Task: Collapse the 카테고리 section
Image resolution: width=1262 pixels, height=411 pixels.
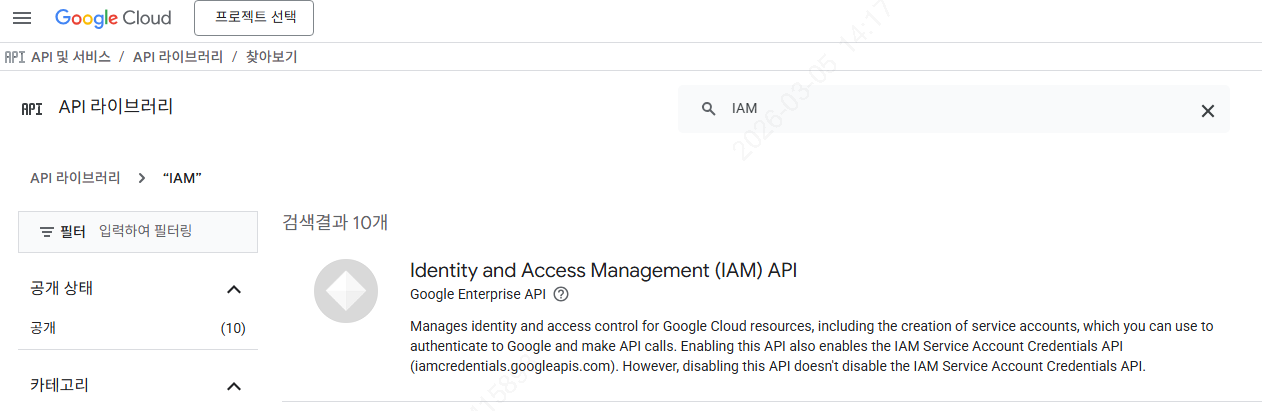Action: click(x=234, y=386)
